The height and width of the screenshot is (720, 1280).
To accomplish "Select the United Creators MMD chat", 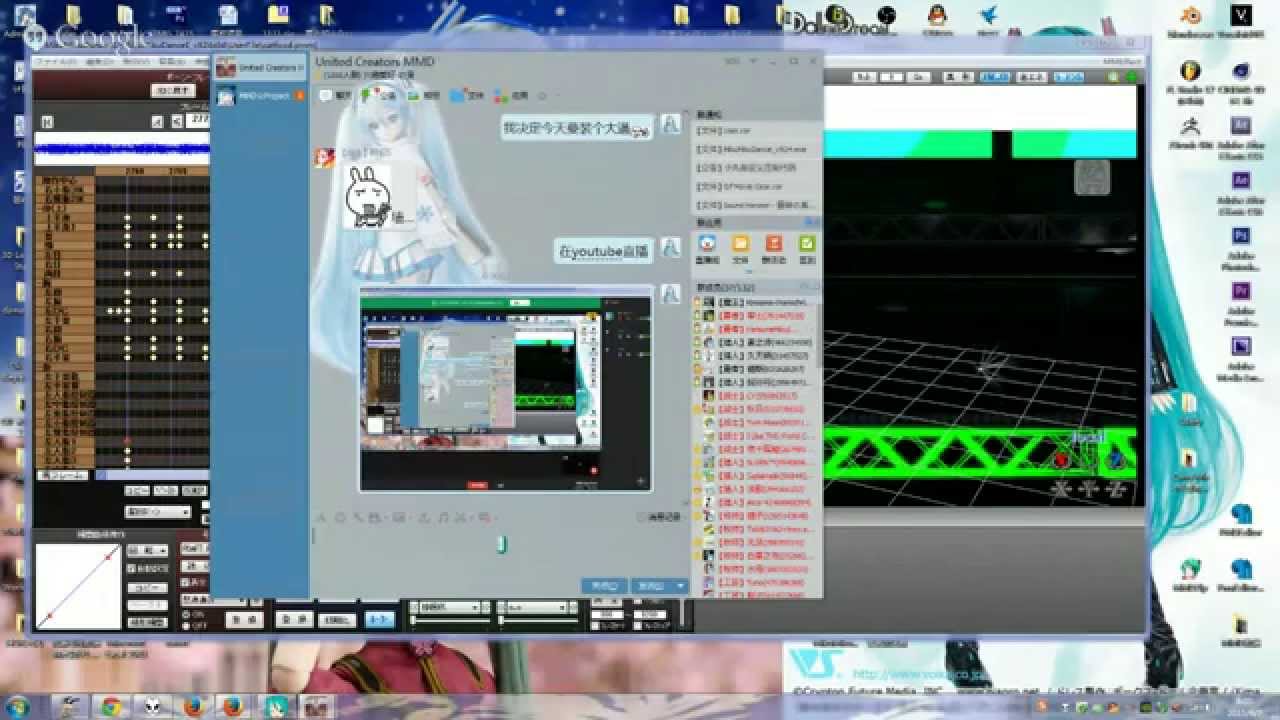I will pyautogui.click(x=261, y=67).
